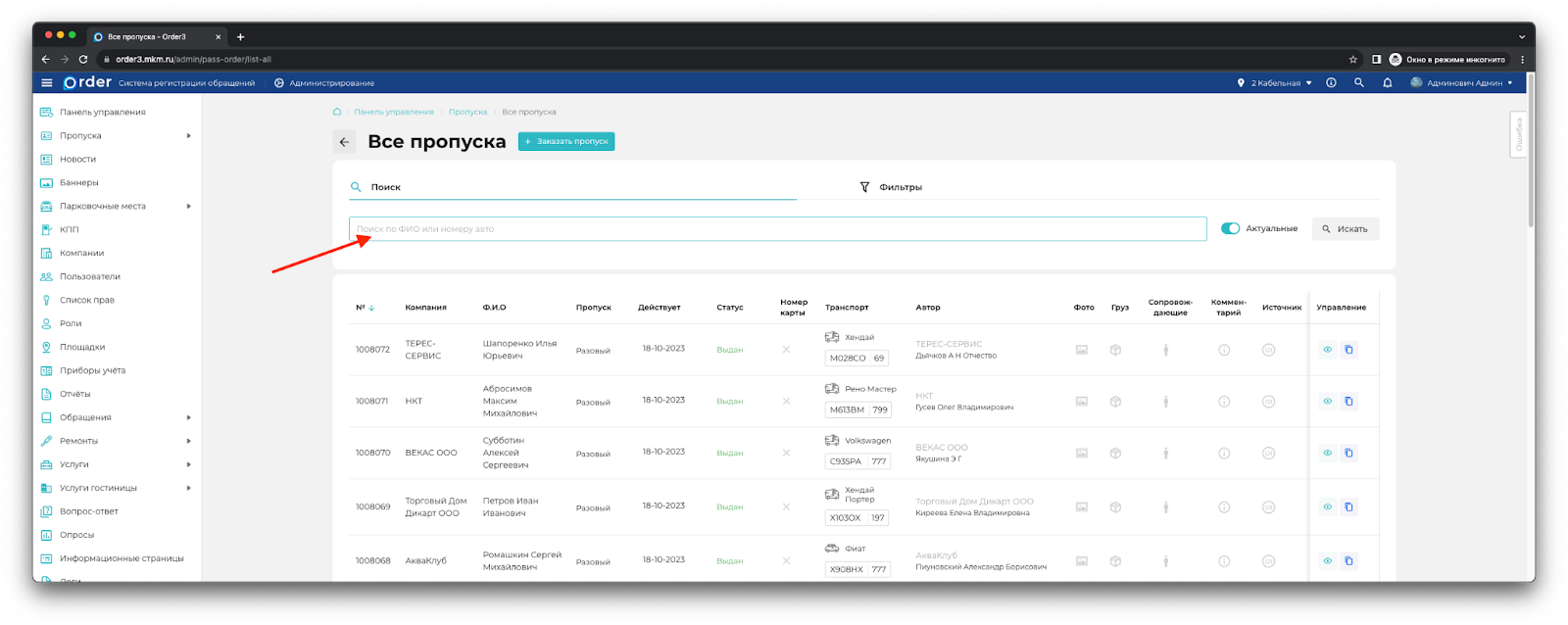Click the Заказать пропуск button
Image resolution: width=1568 pixels, height=625 pixels.
point(566,142)
